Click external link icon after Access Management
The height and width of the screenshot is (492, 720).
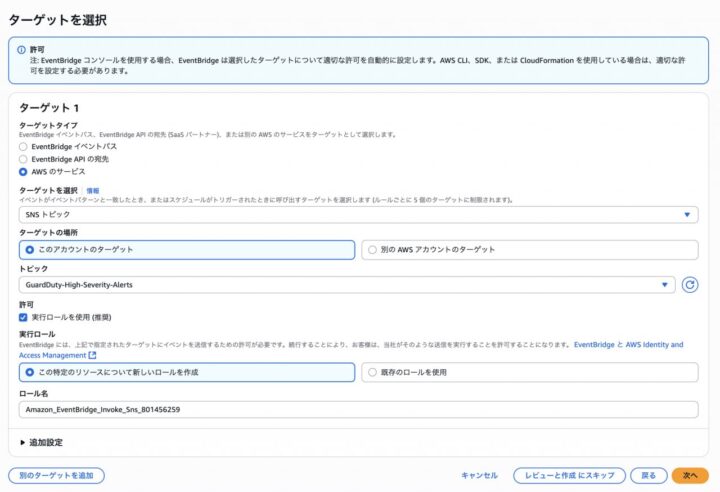93,355
